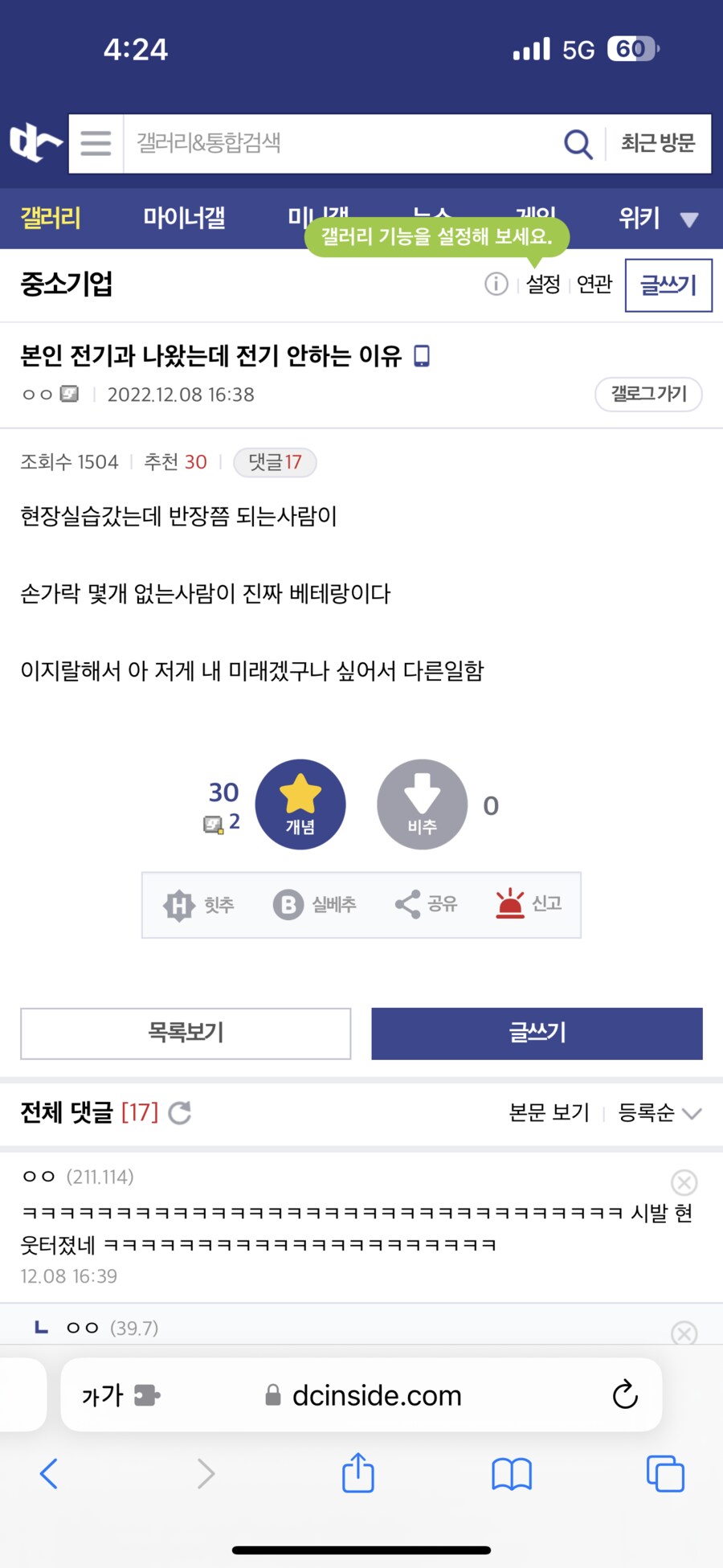Image resolution: width=723 pixels, height=1568 pixels.
Task: Click the 갤로그 가기 button
Action: pyautogui.click(x=648, y=395)
